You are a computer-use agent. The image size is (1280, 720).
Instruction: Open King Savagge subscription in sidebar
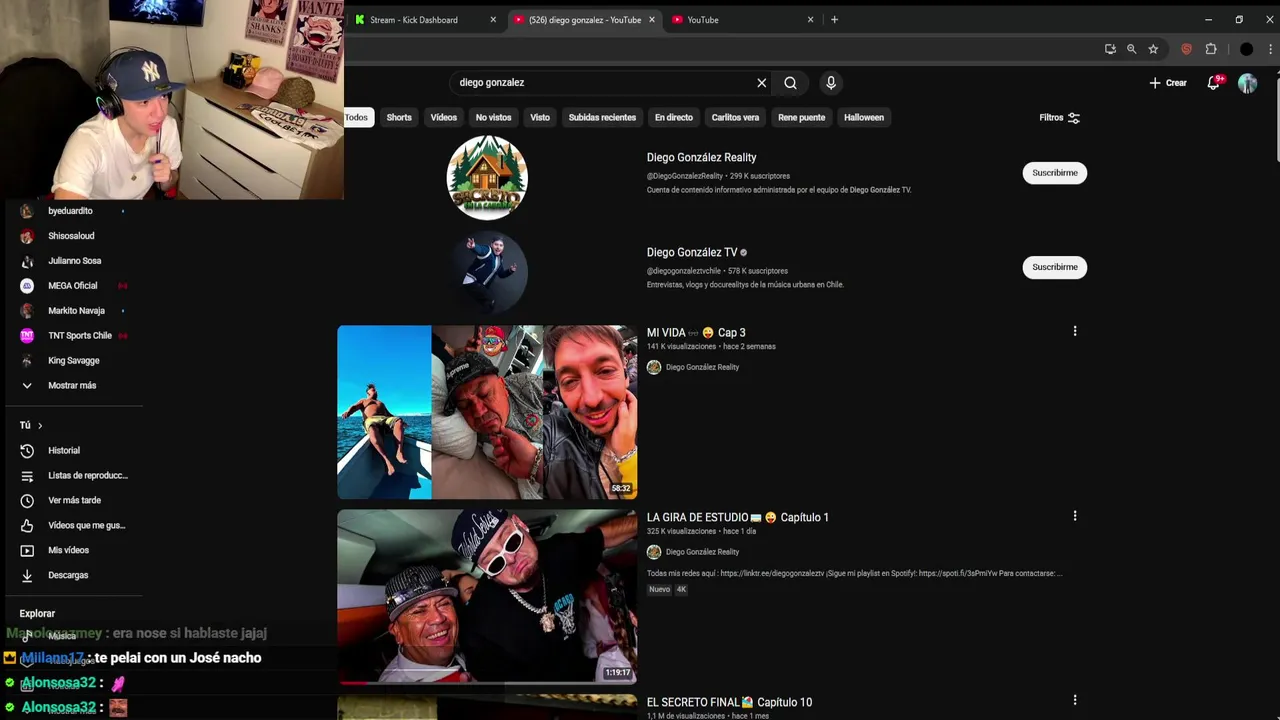click(x=72, y=361)
